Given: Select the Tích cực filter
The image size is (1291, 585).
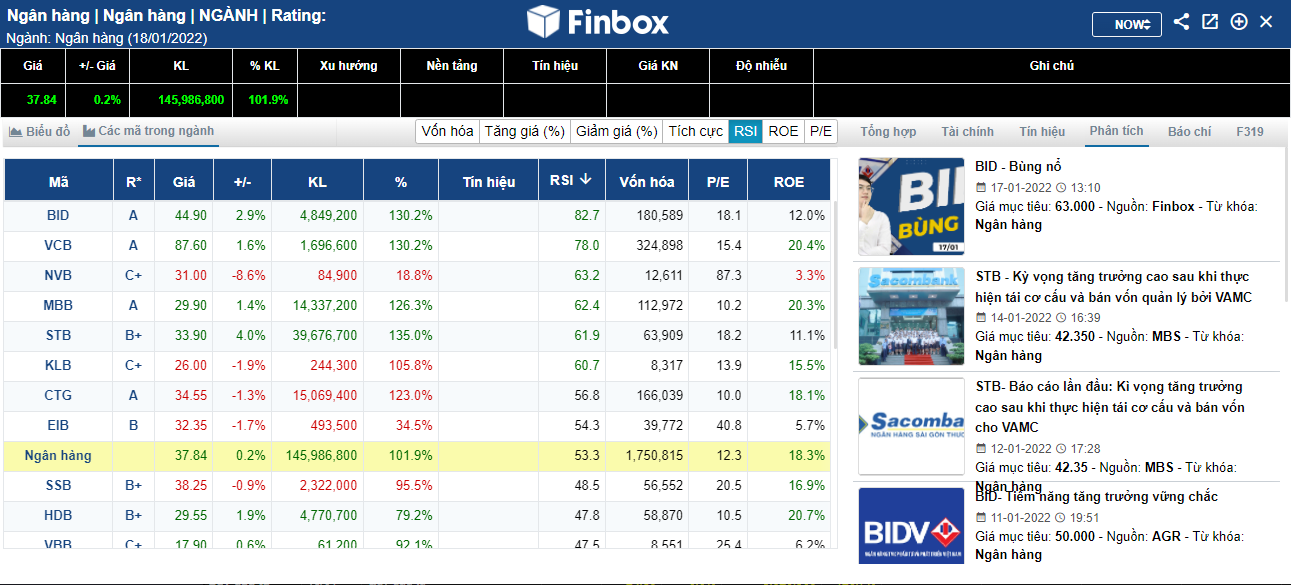Looking at the screenshot, I should [696, 131].
